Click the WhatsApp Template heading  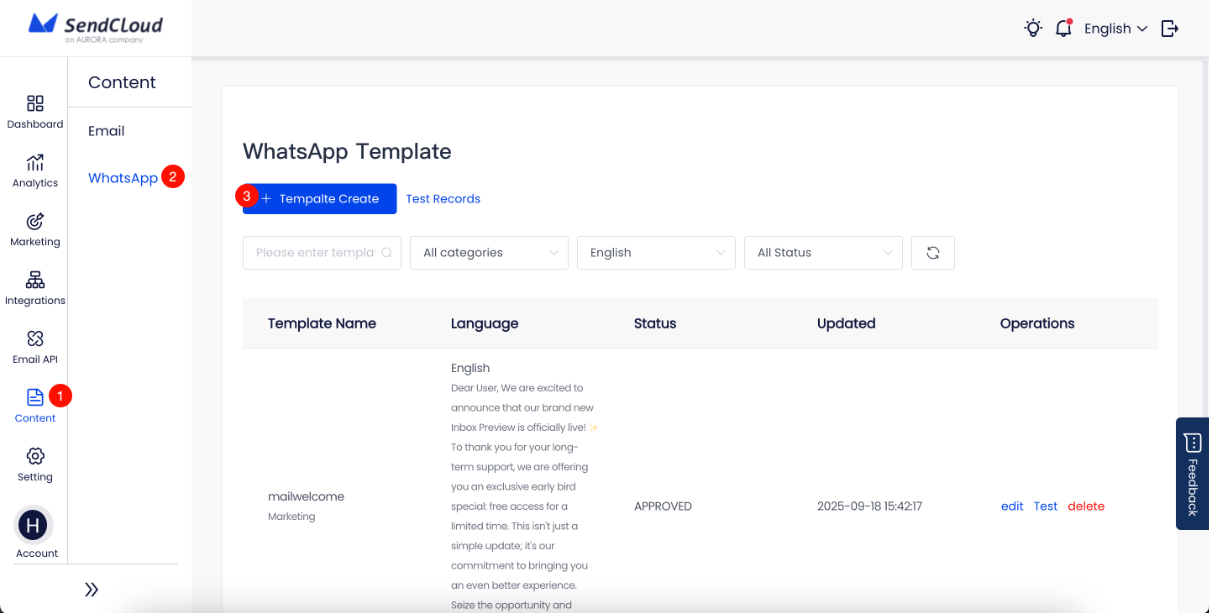pyautogui.click(x=347, y=152)
